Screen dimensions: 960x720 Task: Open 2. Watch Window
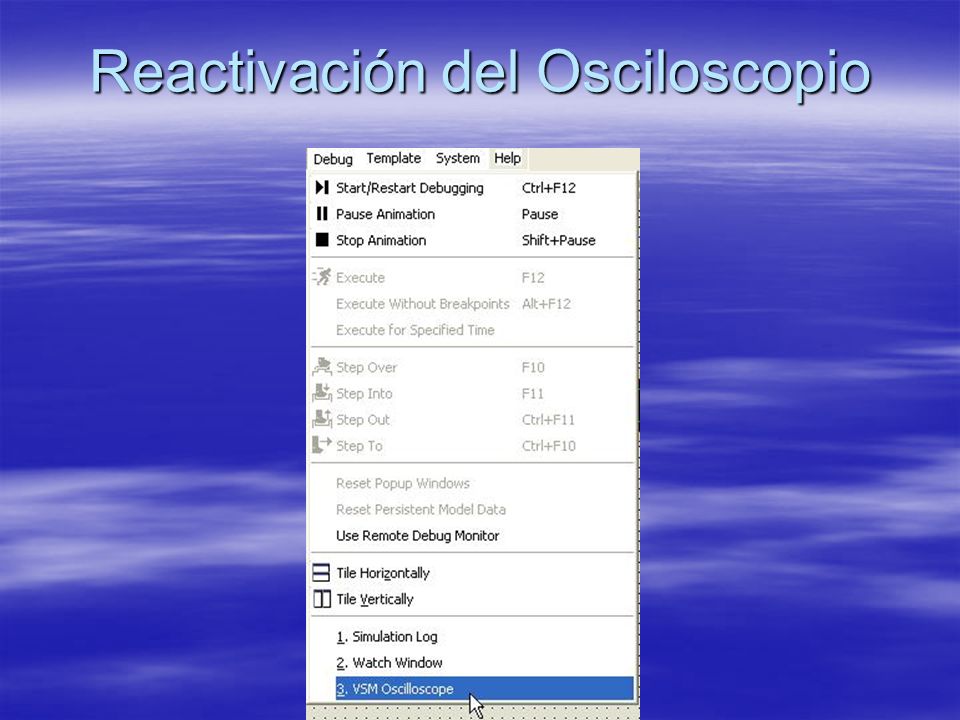click(x=473, y=662)
